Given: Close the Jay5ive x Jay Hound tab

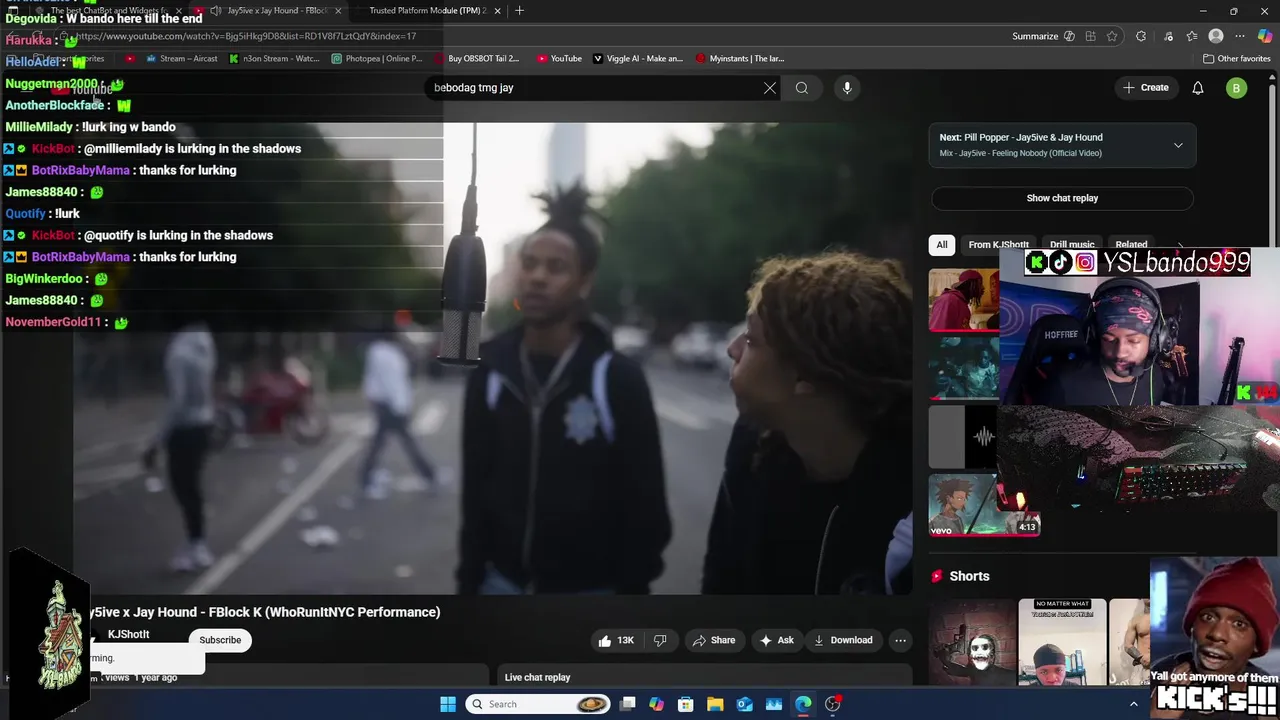Looking at the screenshot, I should (338, 11).
